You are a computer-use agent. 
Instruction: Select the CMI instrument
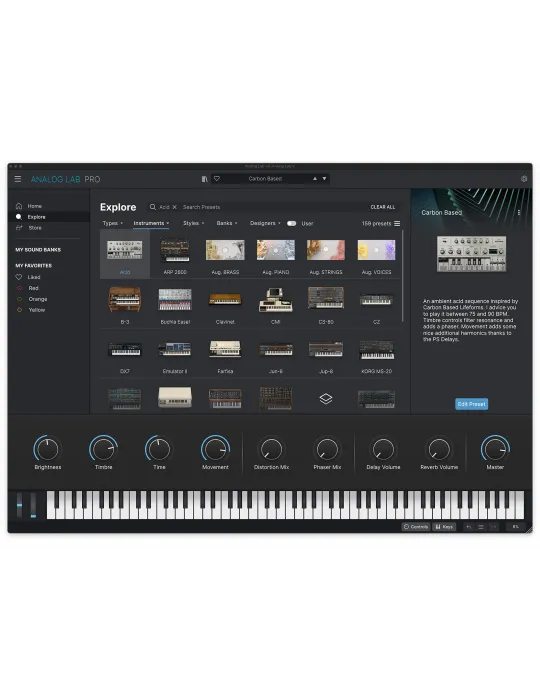coord(276,304)
